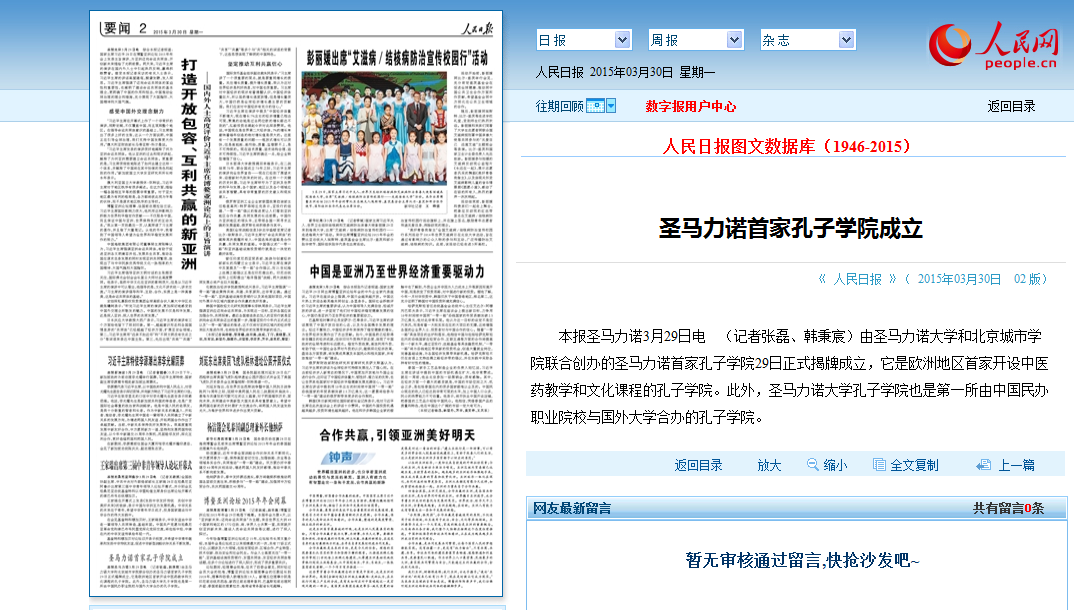Screen dimensions: 1074x610
Task: Open the 日报 dropdown
Action: pyautogui.click(x=584, y=40)
